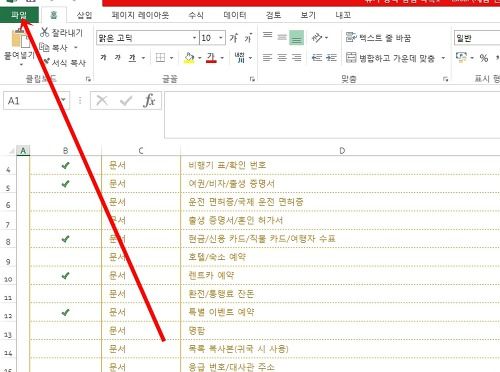Open the 맑은 고딕 font name dropdown

pyautogui.click(x=194, y=38)
